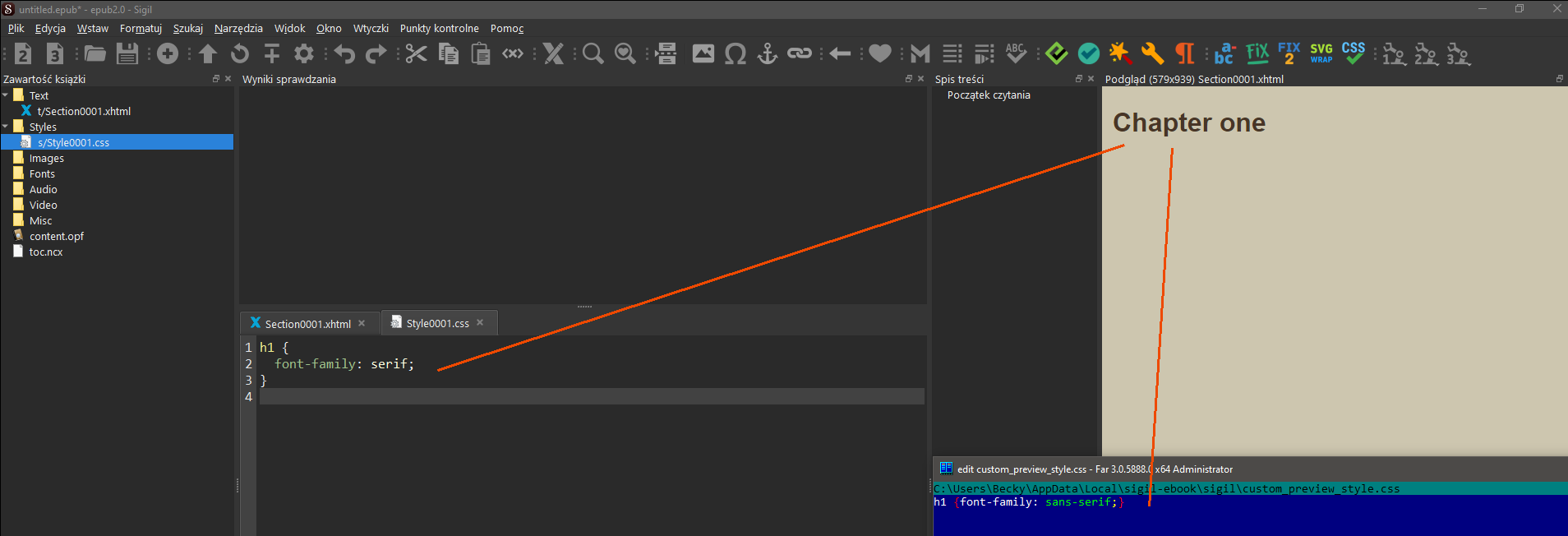1568x536 pixels.
Task: Click the add (plus circle) toolbar icon
Action: [x=168, y=54]
